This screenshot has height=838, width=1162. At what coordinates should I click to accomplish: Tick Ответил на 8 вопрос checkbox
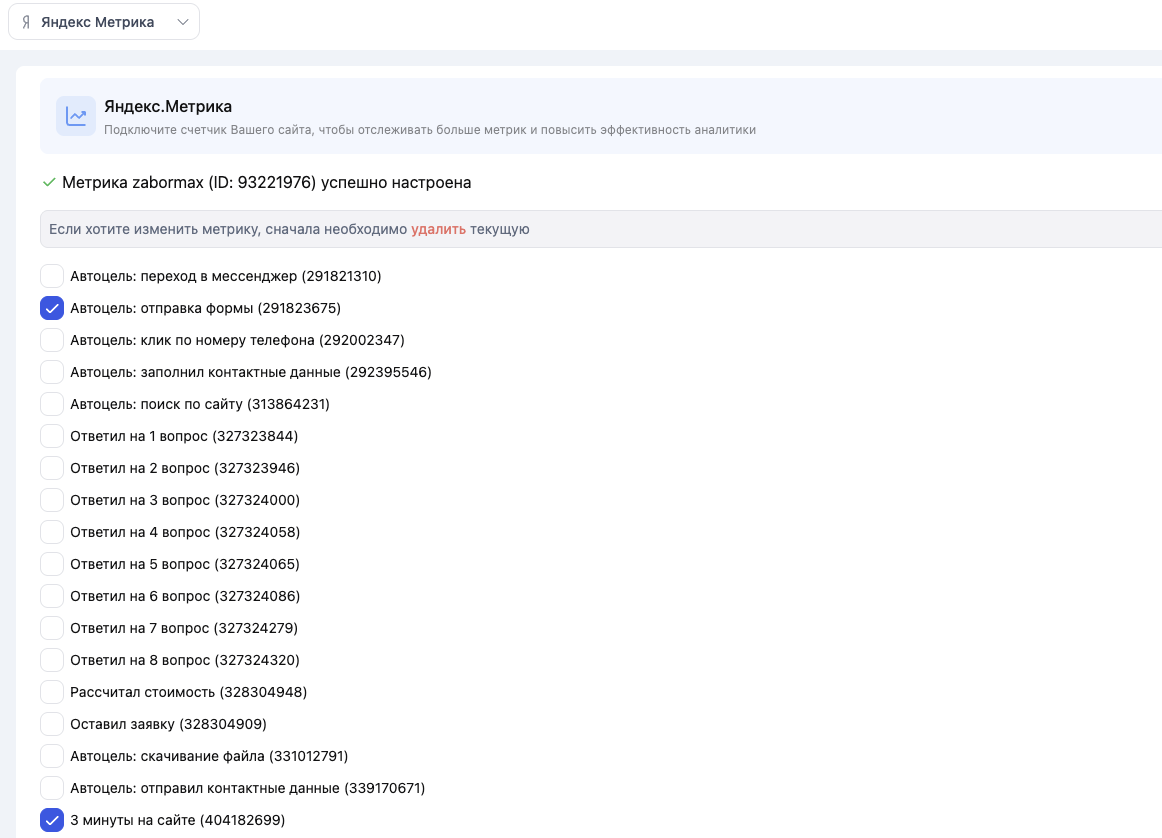52,660
